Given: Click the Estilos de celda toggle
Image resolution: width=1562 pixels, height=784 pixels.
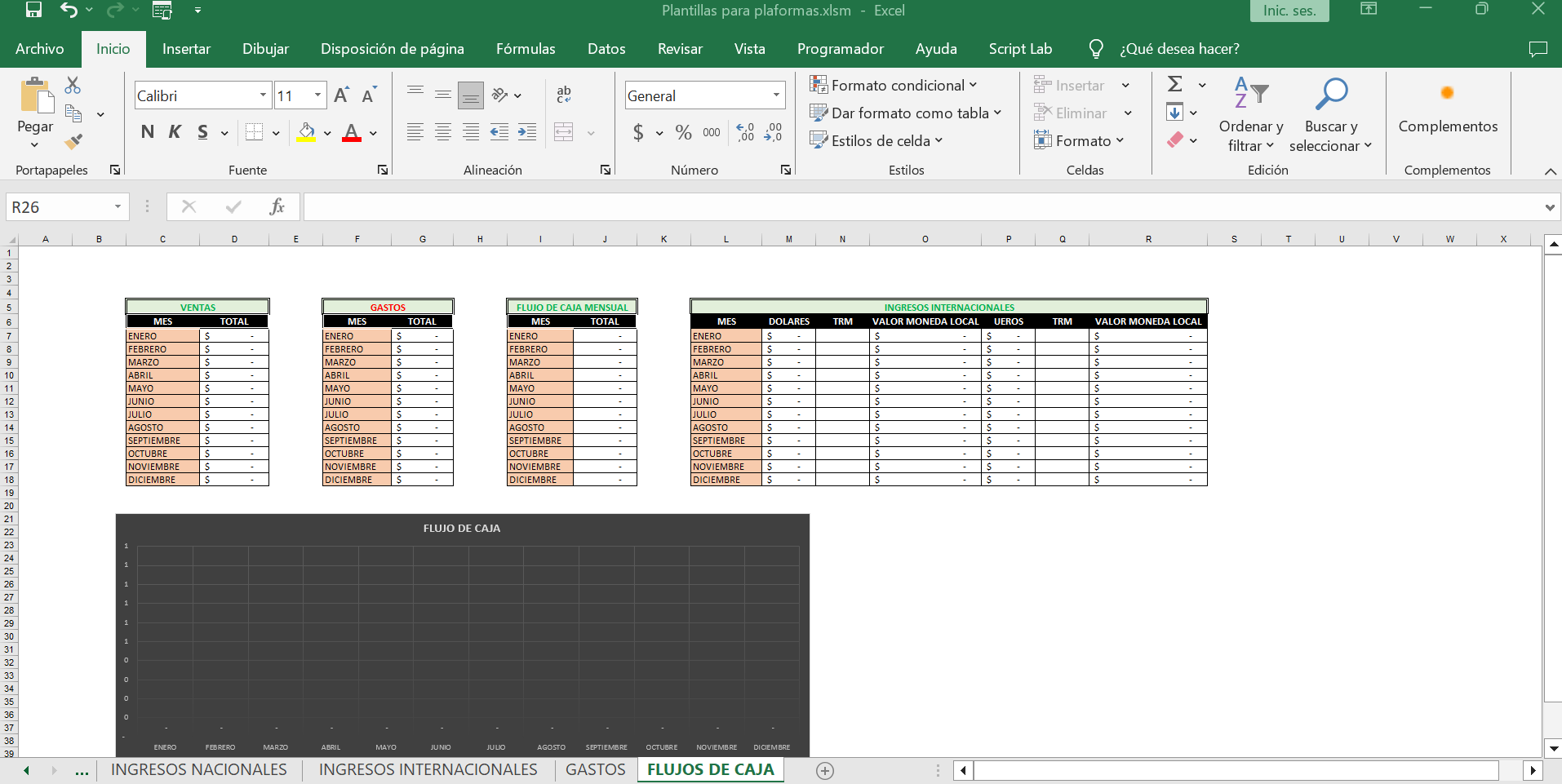Looking at the screenshot, I should (876, 140).
